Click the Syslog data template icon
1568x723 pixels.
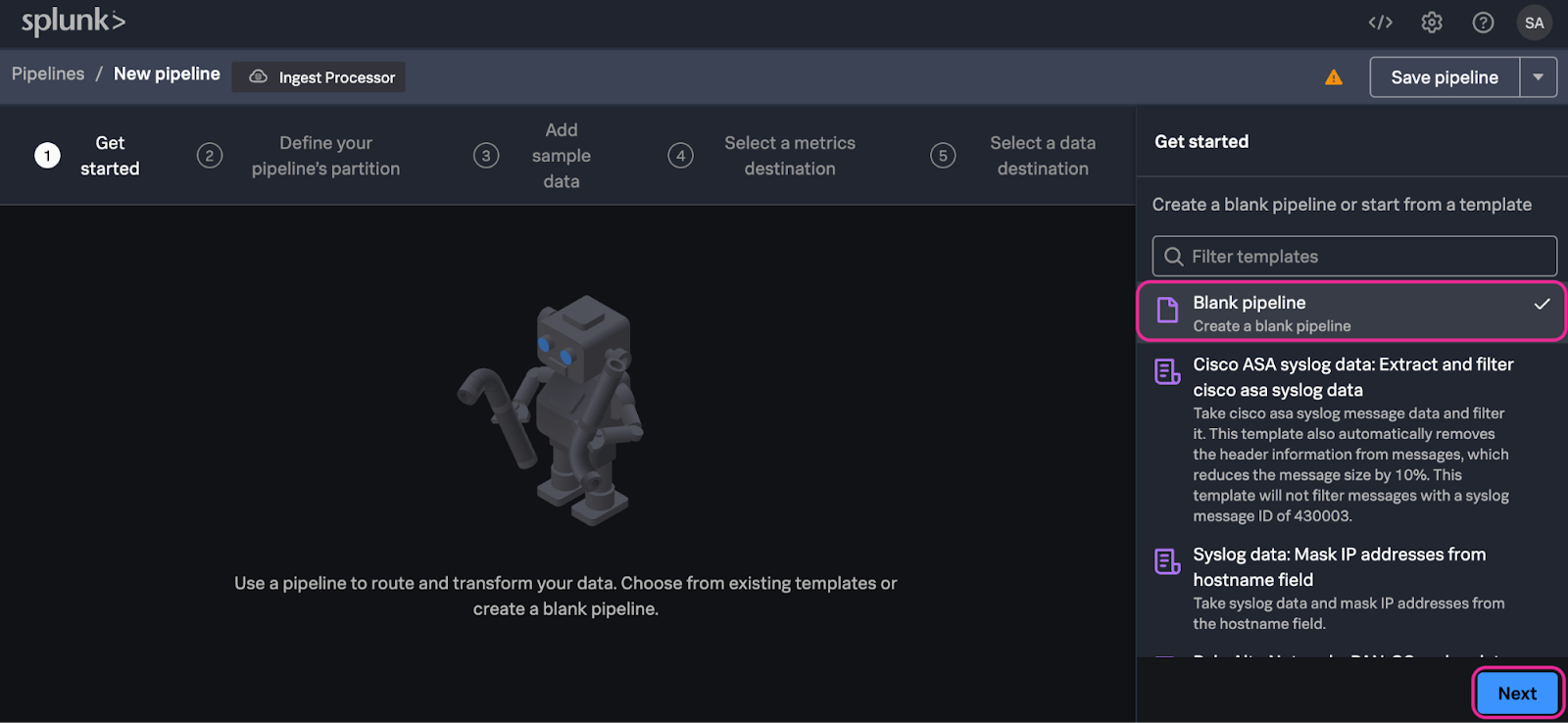[x=1167, y=561]
